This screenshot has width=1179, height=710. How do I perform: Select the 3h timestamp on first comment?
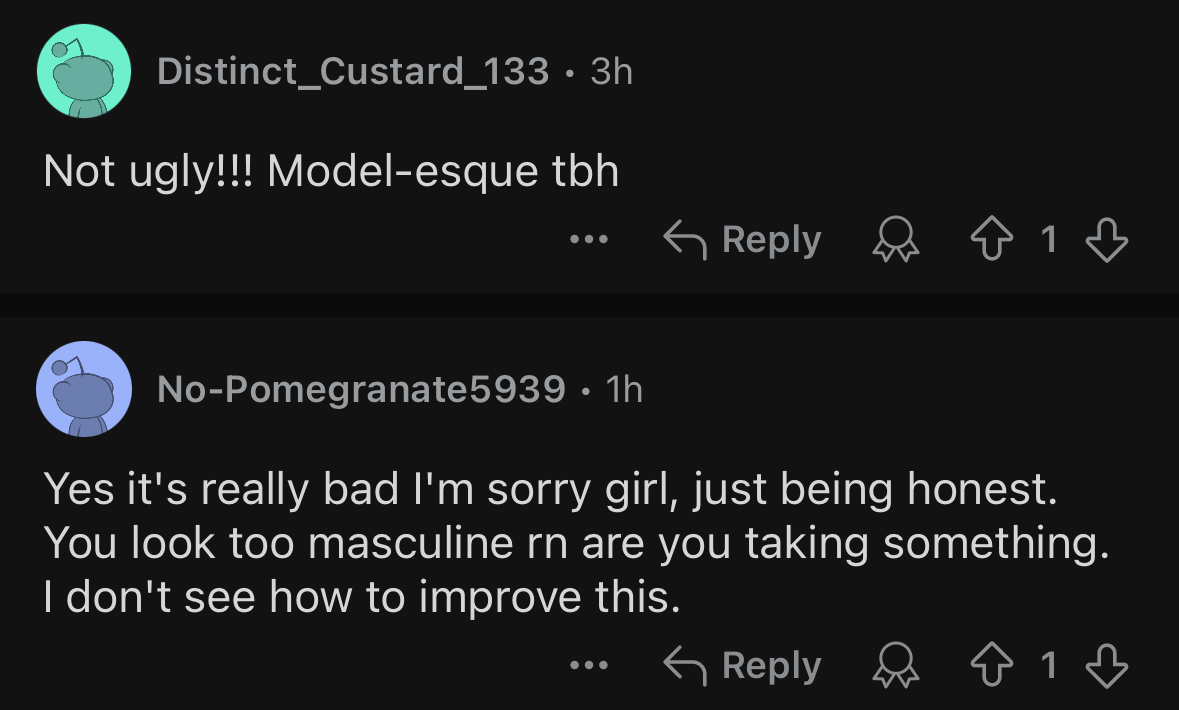(x=611, y=71)
